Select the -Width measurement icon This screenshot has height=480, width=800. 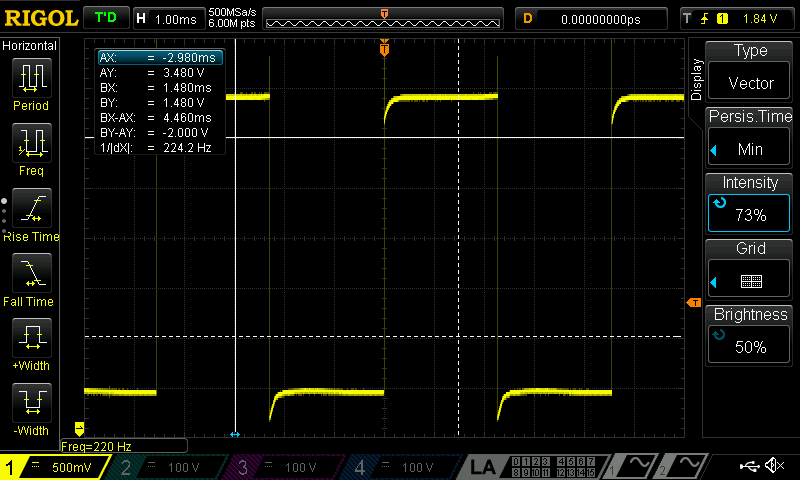point(32,402)
